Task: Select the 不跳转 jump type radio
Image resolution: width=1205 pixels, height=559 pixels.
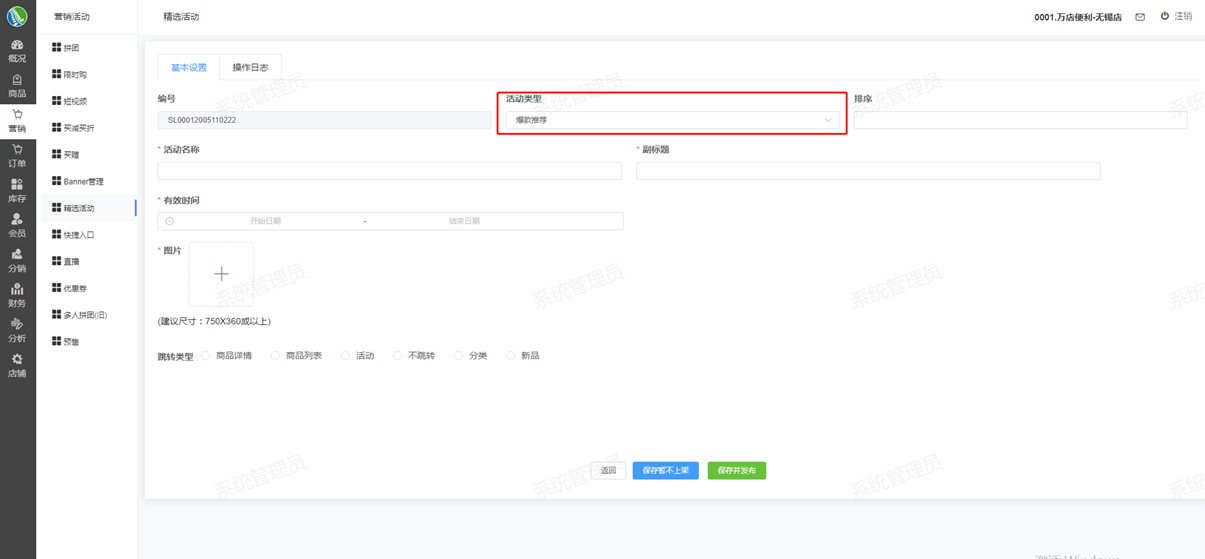Action: [397, 355]
